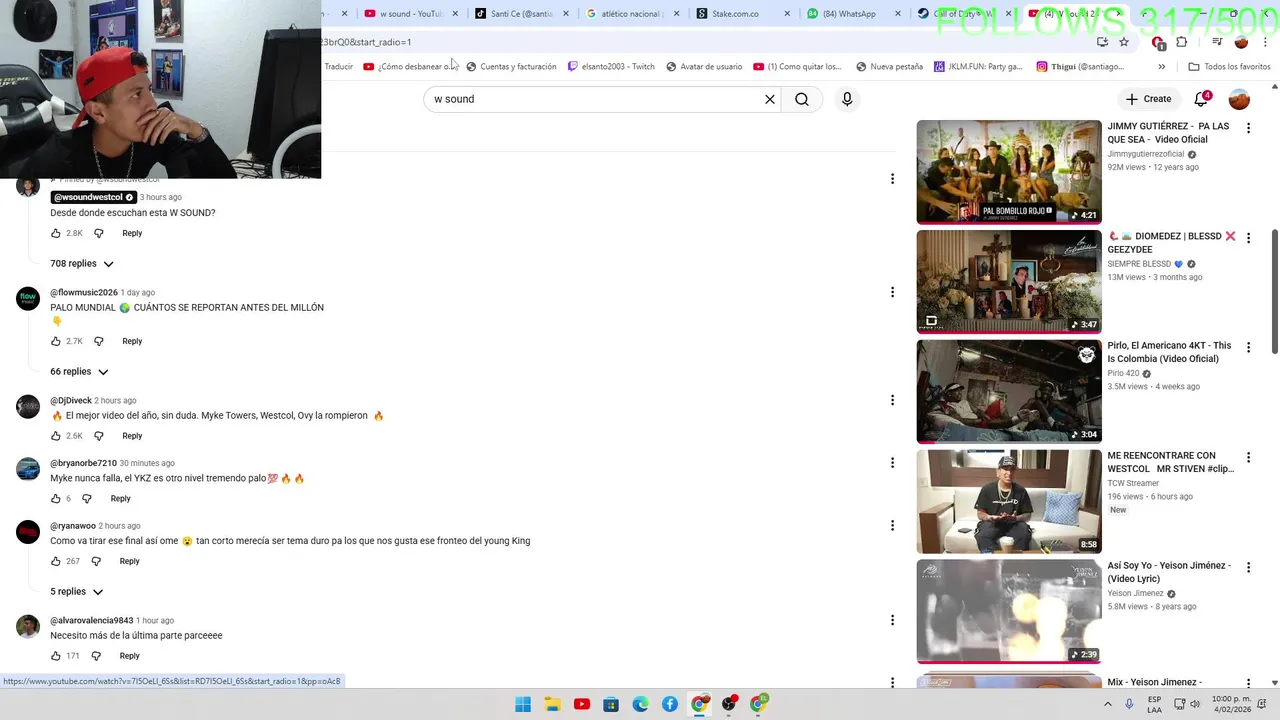Expand the 66 replies thread
1280x720 pixels.
tap(79, 372)
